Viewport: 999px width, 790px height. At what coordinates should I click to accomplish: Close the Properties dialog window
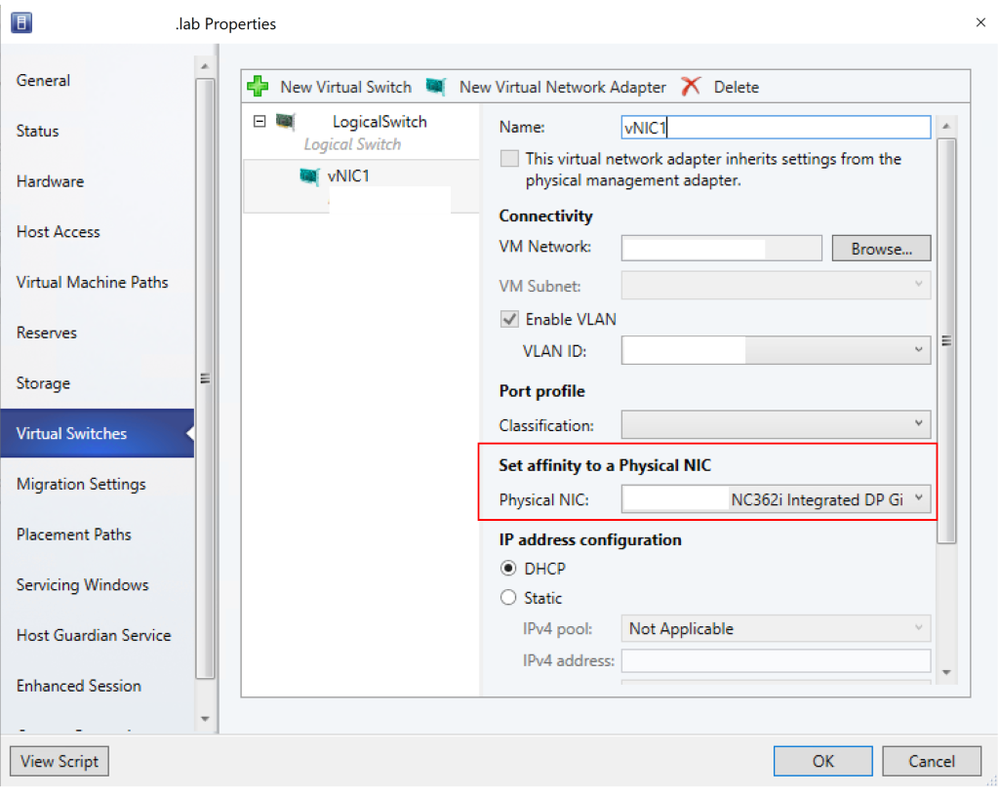coord(981,22)
